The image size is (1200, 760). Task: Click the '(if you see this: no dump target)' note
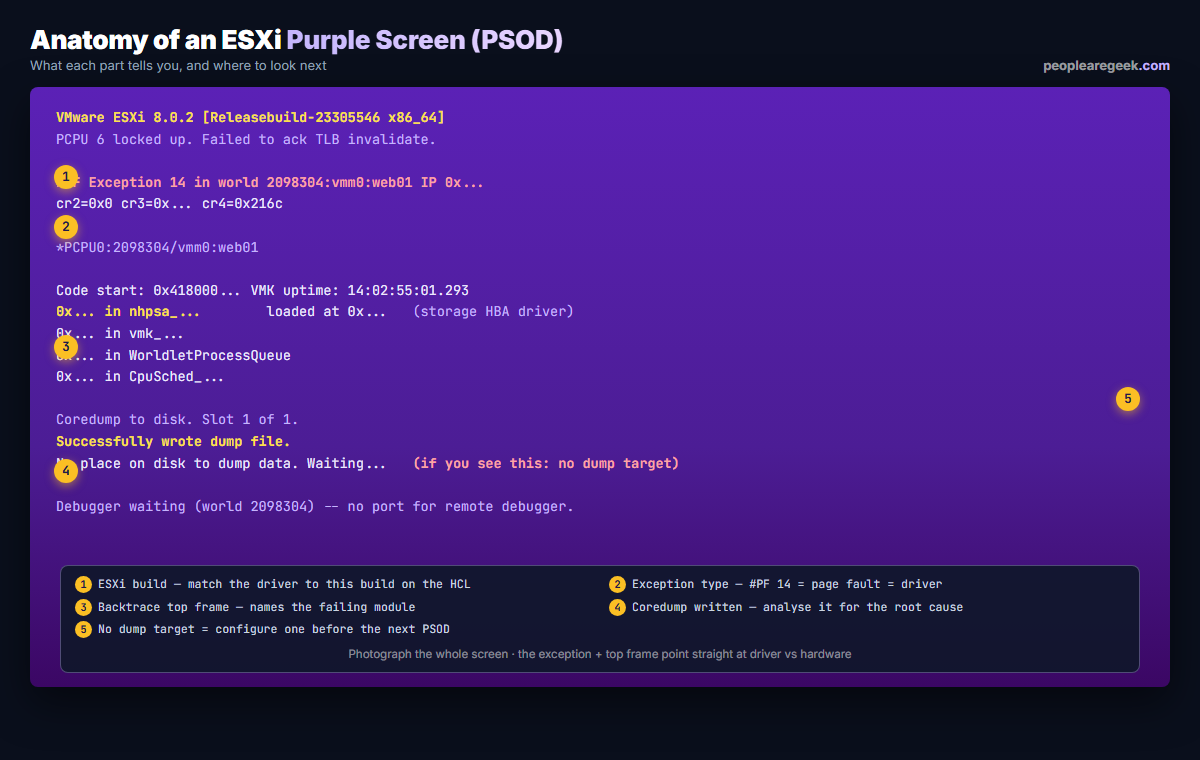click(546, 464)
